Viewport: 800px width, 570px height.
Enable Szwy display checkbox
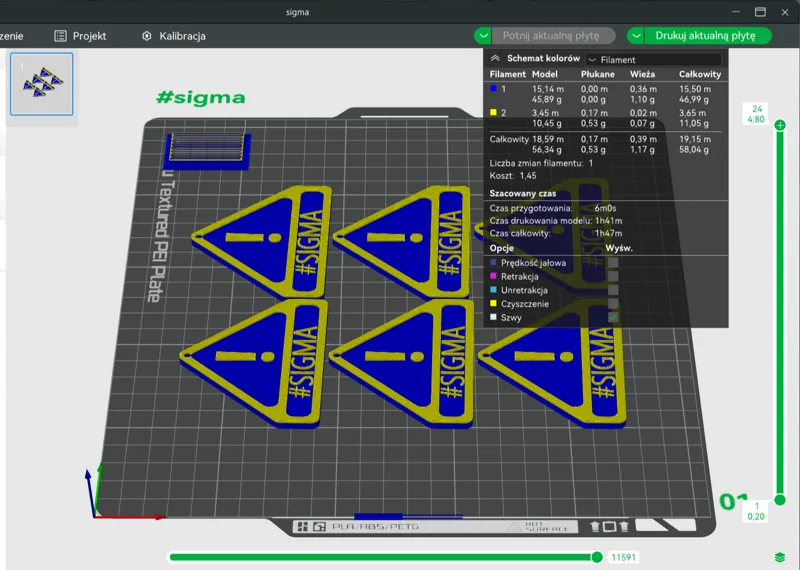[x=613, y=317]
